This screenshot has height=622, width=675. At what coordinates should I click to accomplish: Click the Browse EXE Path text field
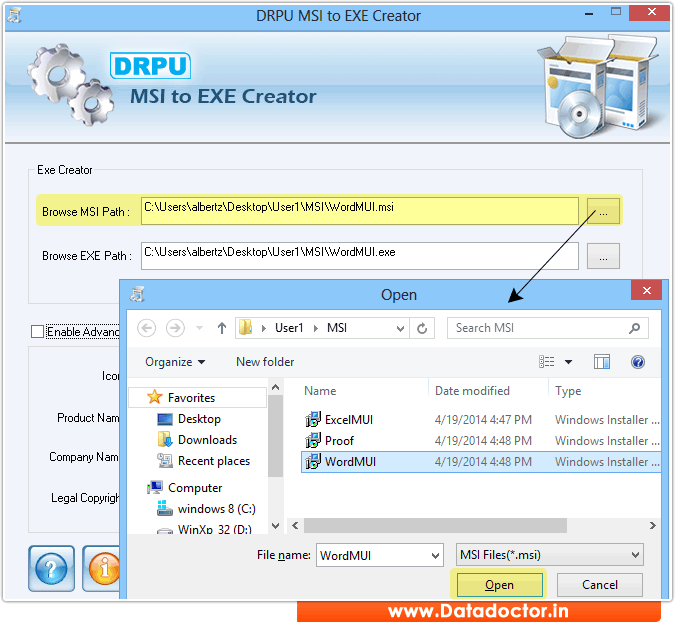(360, 256)
